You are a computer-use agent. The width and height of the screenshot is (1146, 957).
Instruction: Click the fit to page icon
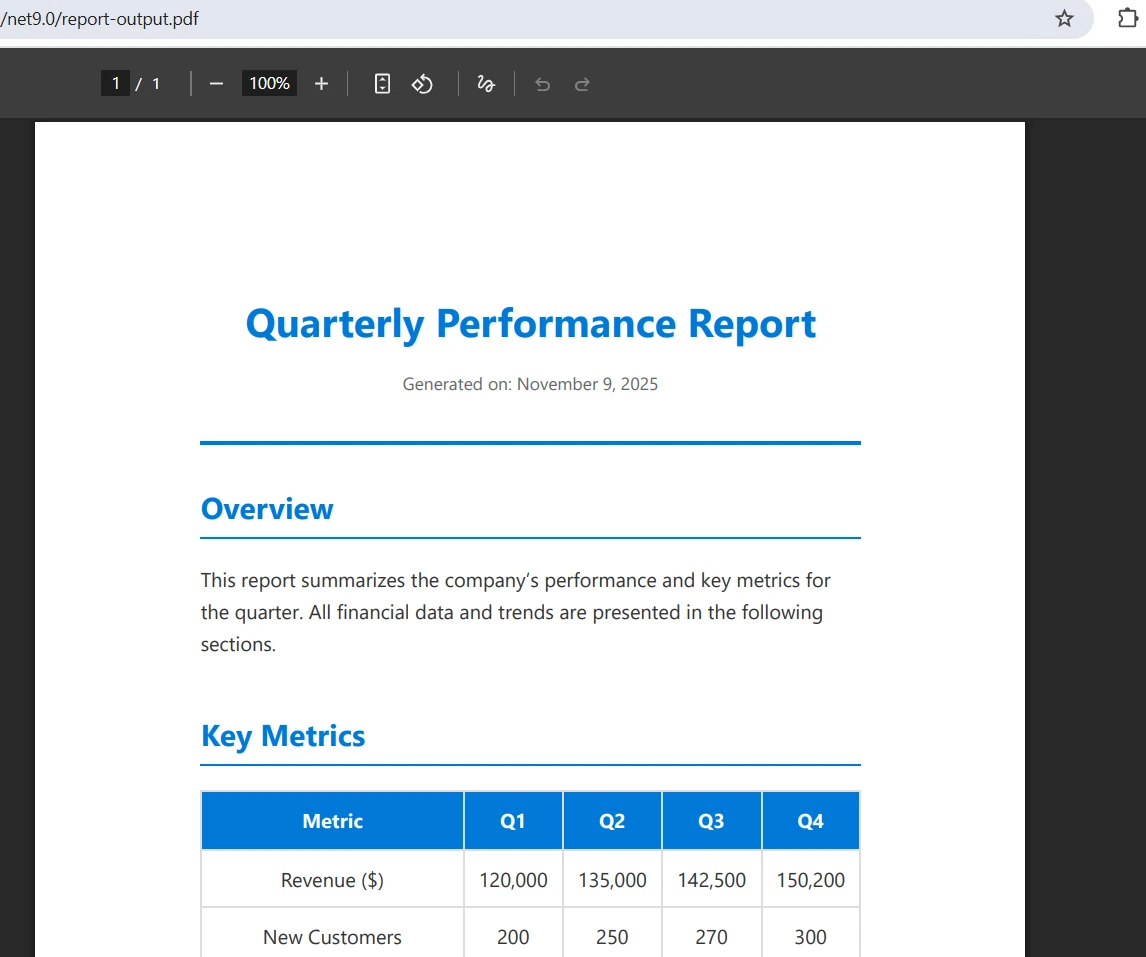pyautogui.click(x=382, y=84)
